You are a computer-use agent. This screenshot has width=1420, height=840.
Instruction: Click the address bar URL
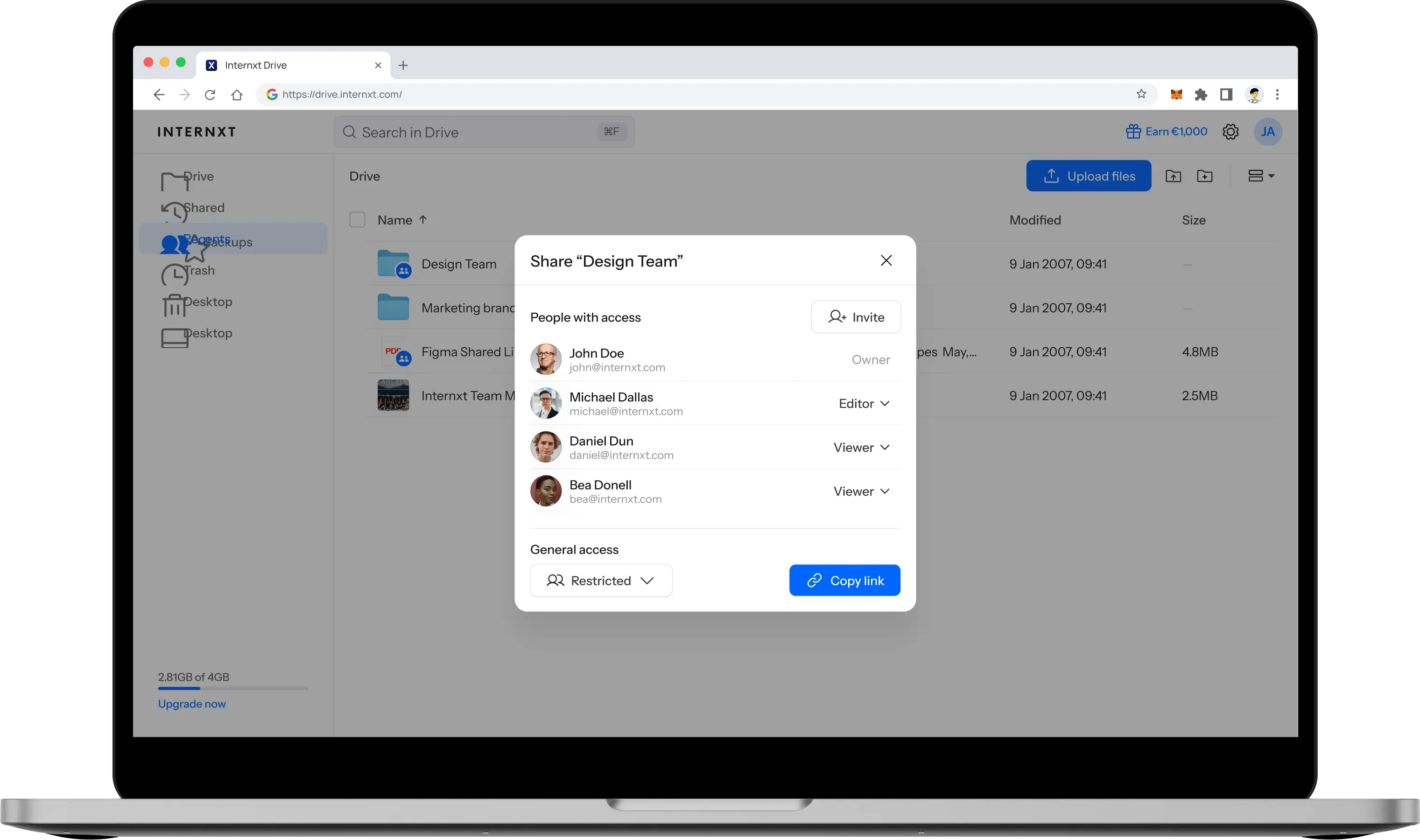click(342, 95)
